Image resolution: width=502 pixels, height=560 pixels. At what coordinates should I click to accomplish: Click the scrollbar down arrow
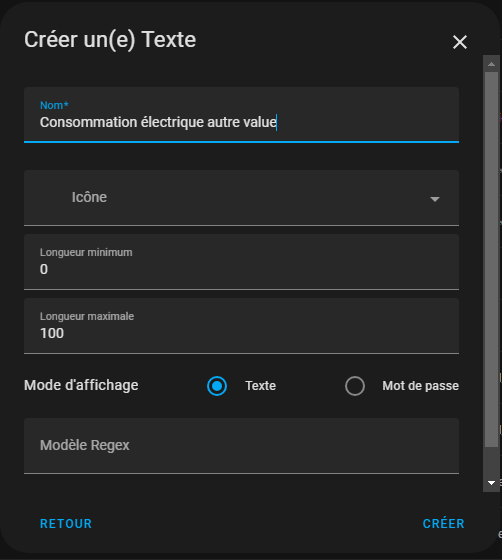point(491,483)
